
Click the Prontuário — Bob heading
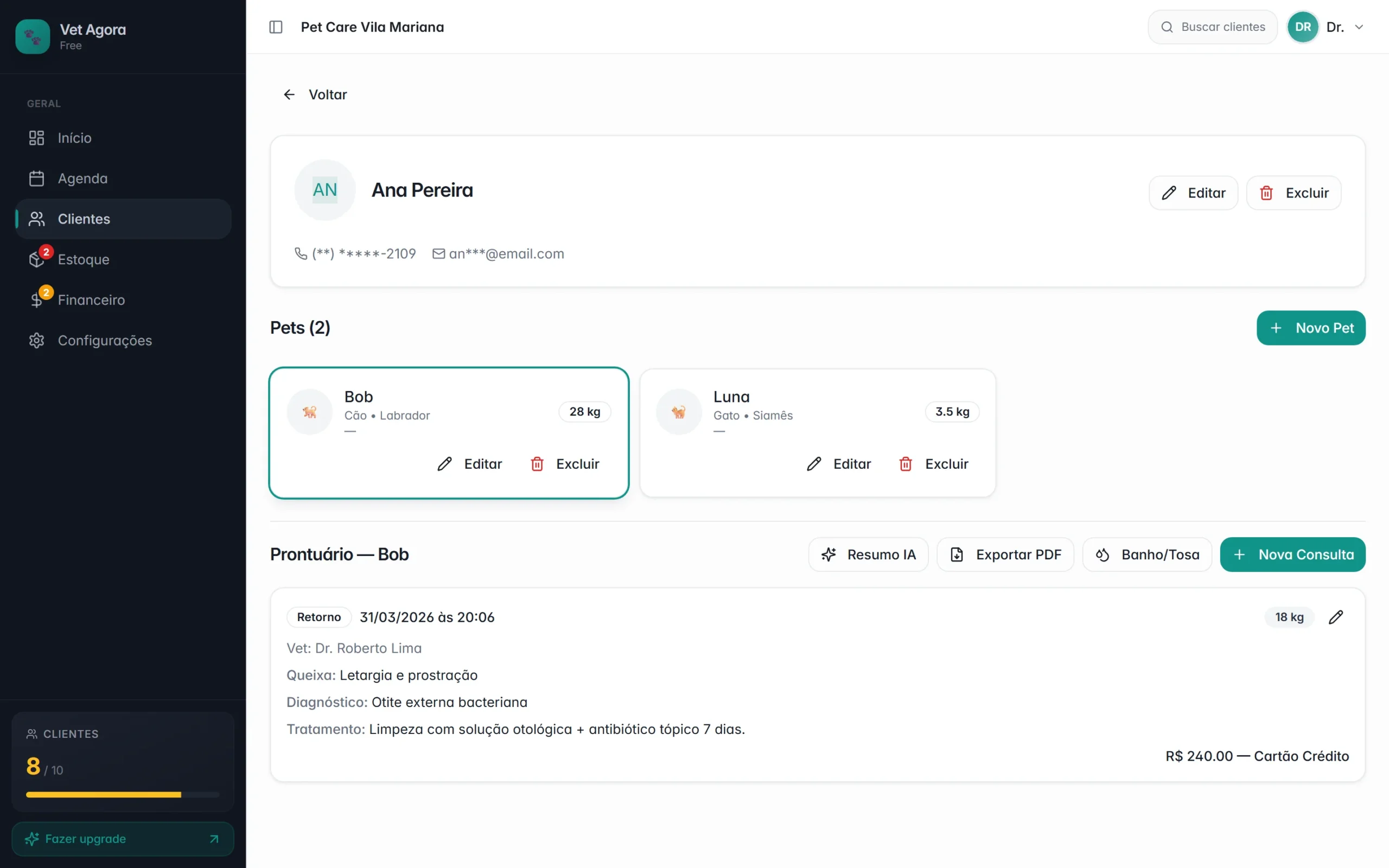coord(339,554)
